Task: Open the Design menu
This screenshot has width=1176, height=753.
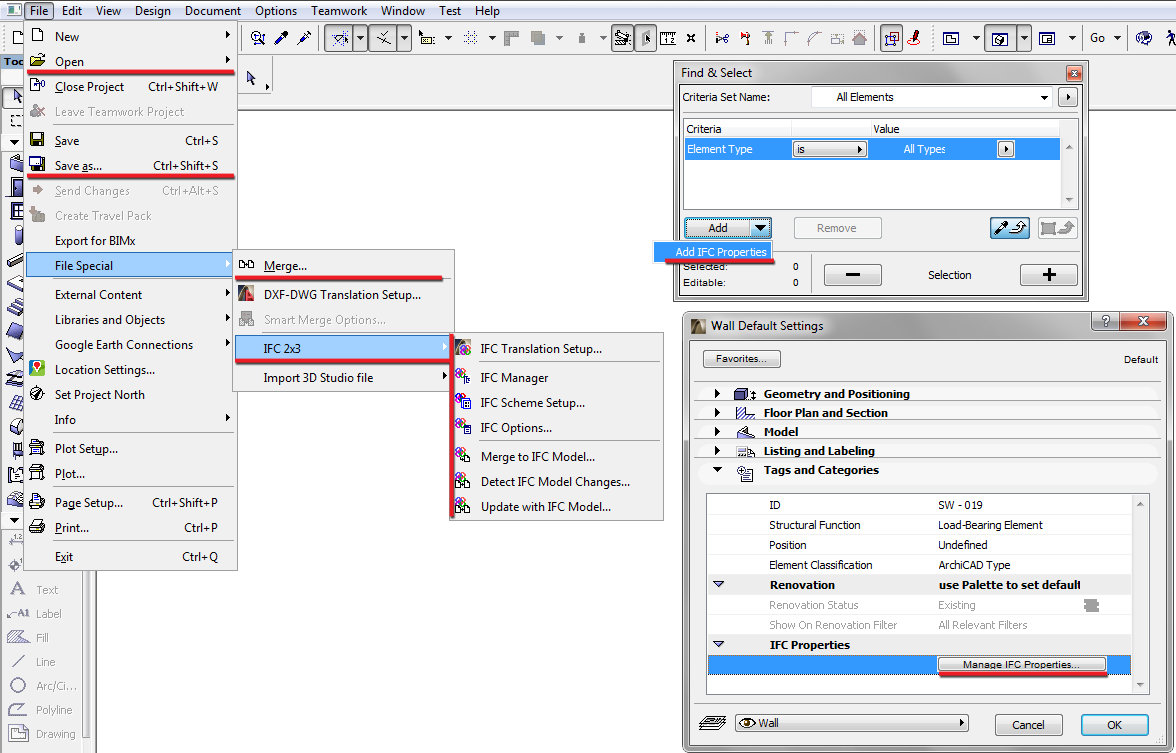Action: (152, 10)
